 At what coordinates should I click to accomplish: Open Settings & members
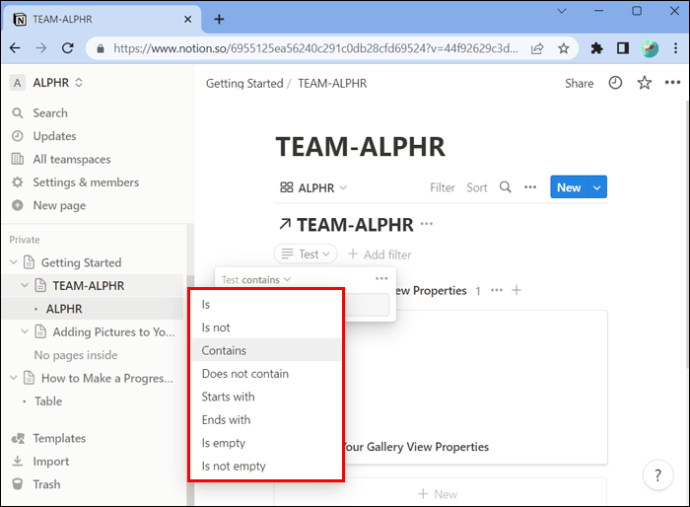pos(75,182)
